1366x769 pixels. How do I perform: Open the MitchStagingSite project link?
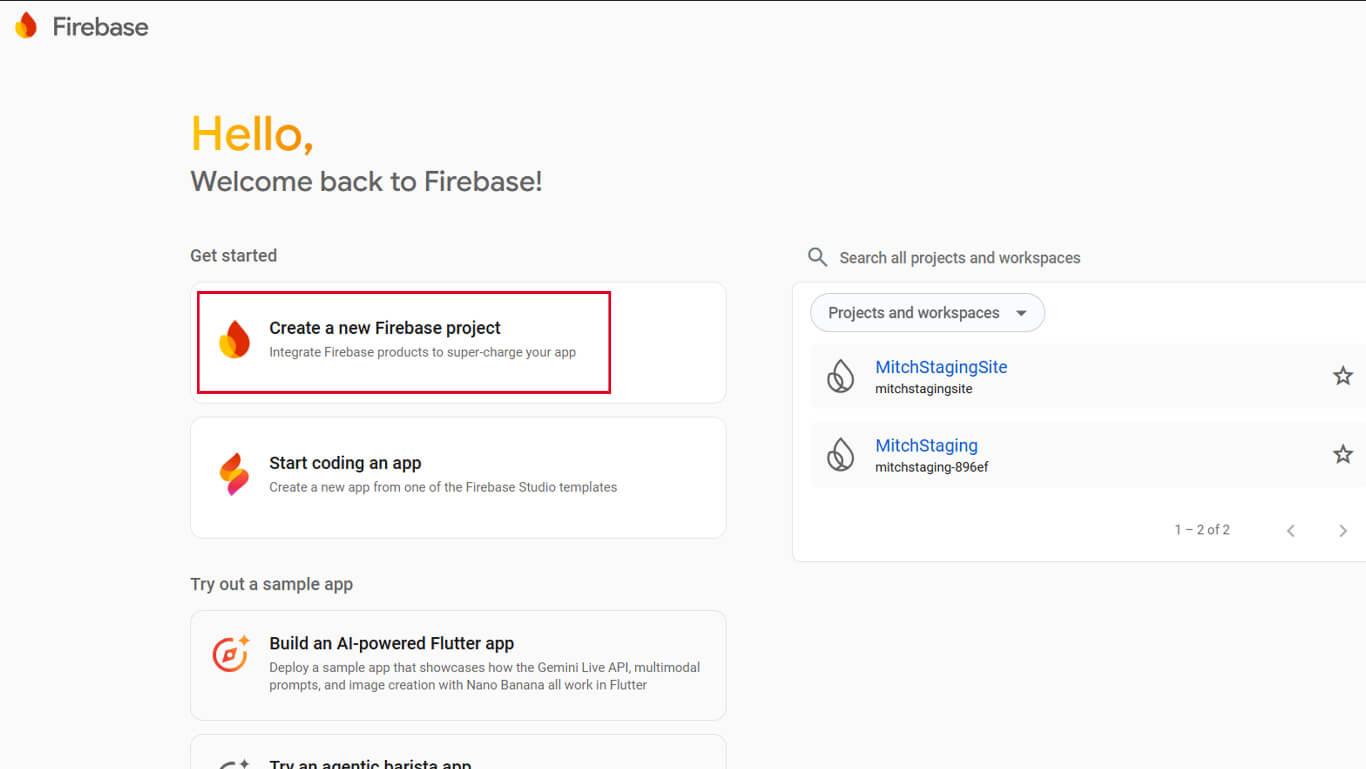point(941,367)
